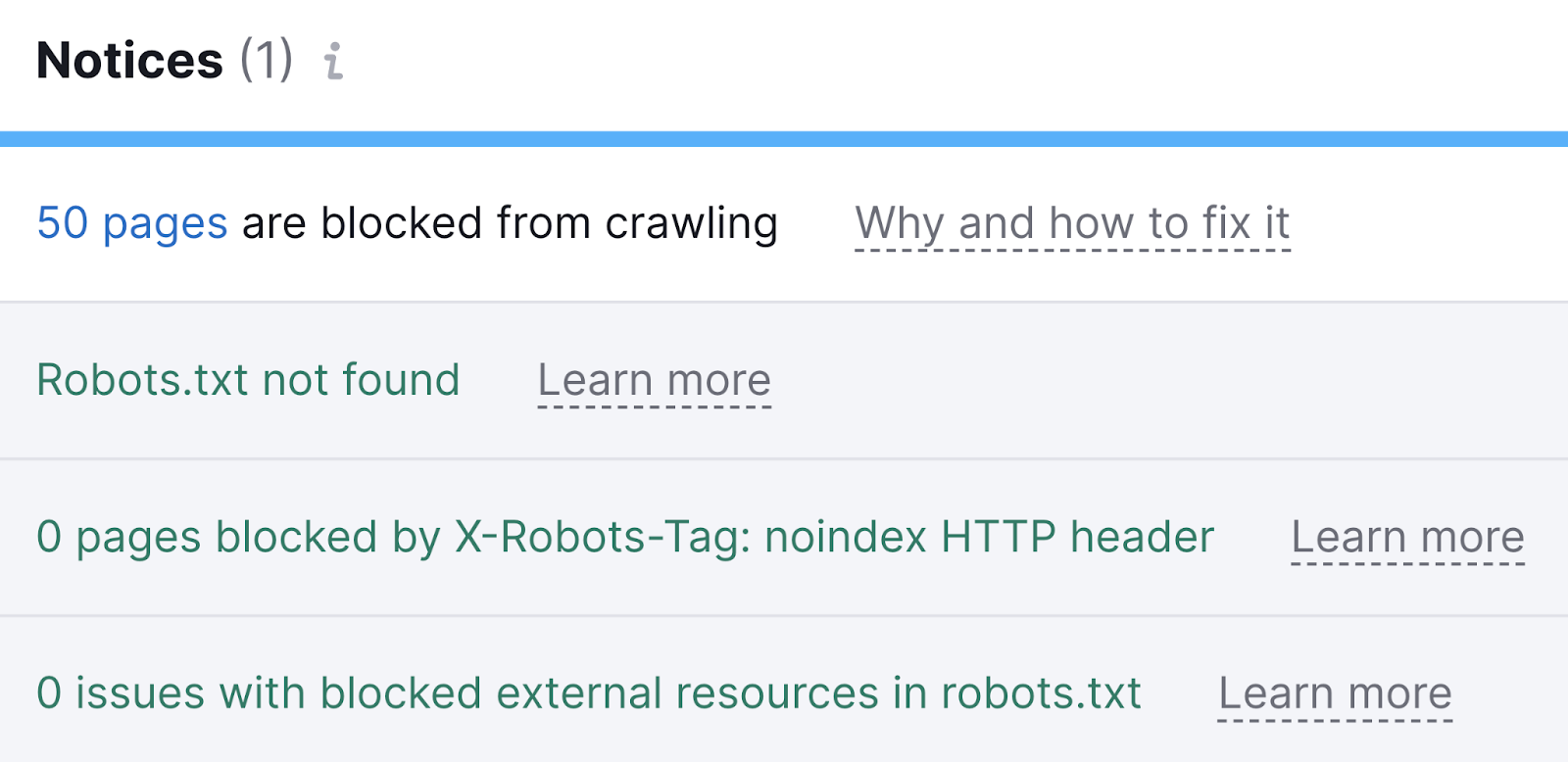Select the X-Robots-Tag noindex header notice row
This screenshot has height=762, width=1568.
tap(624, 537)
